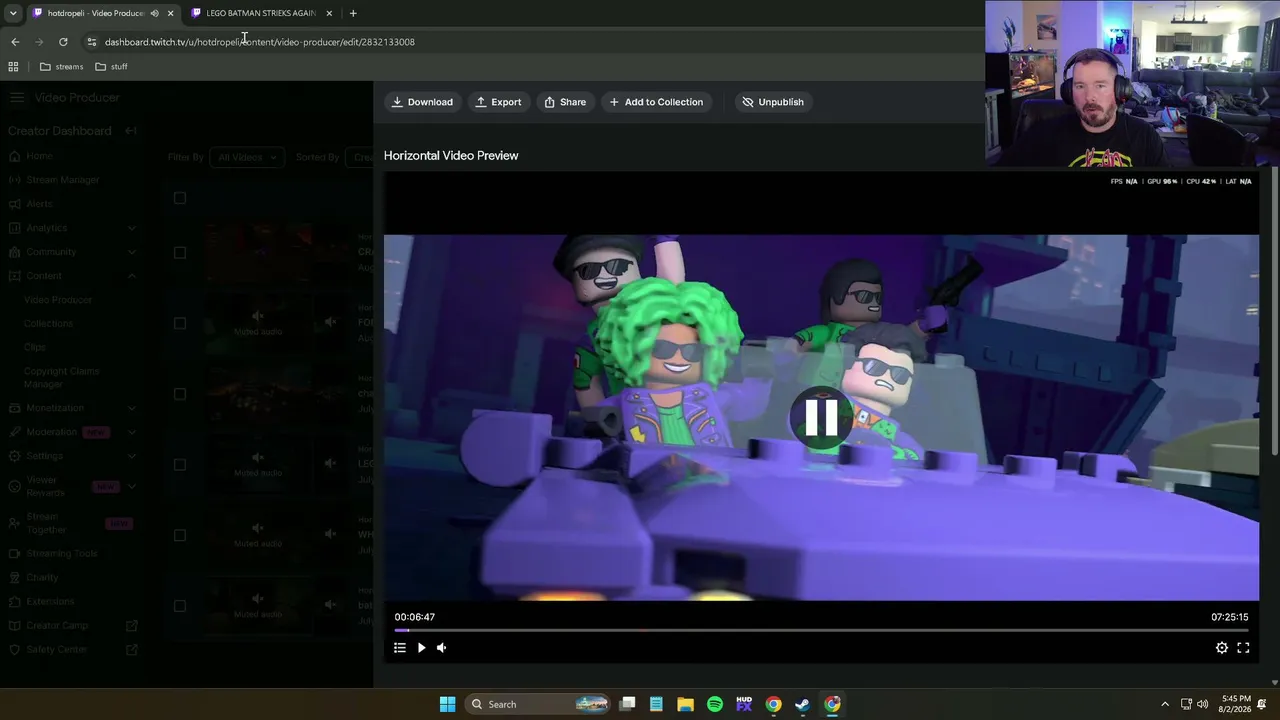Expand the Viewer Rewards section

(131, 487)
